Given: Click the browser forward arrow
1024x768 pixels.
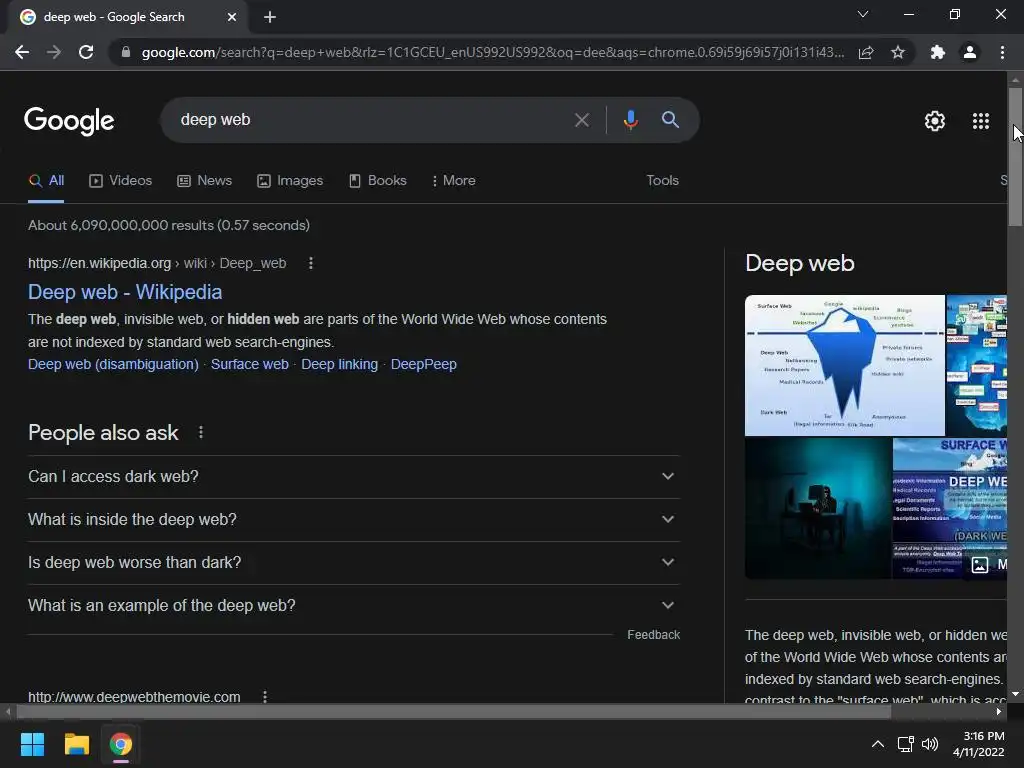Looking at the screenshot, I should [54, 52].
